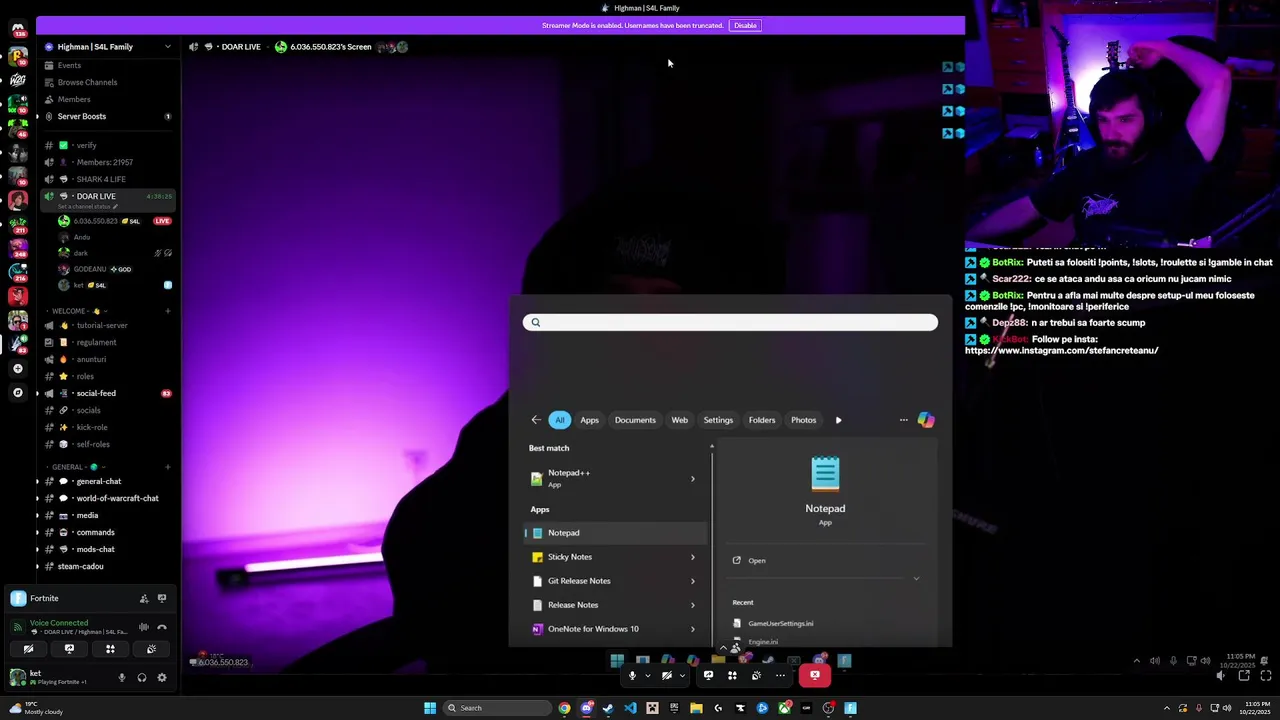Open anunturi channel
Viewport: 1280px width, 720px height.
(91, 359)
